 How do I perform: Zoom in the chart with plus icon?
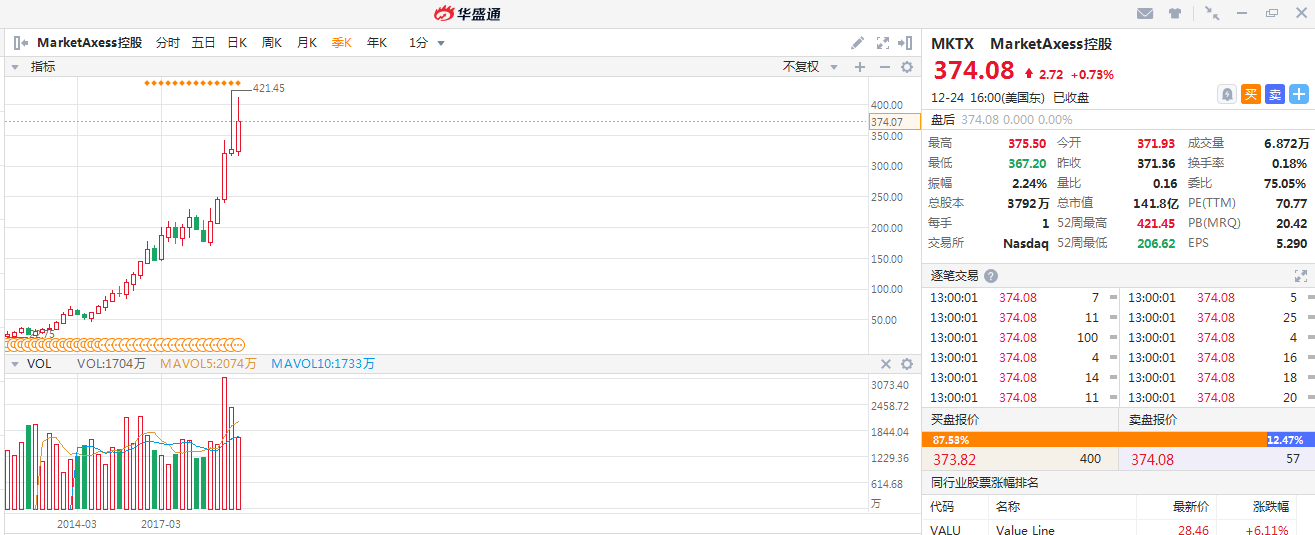coord(860,67)
